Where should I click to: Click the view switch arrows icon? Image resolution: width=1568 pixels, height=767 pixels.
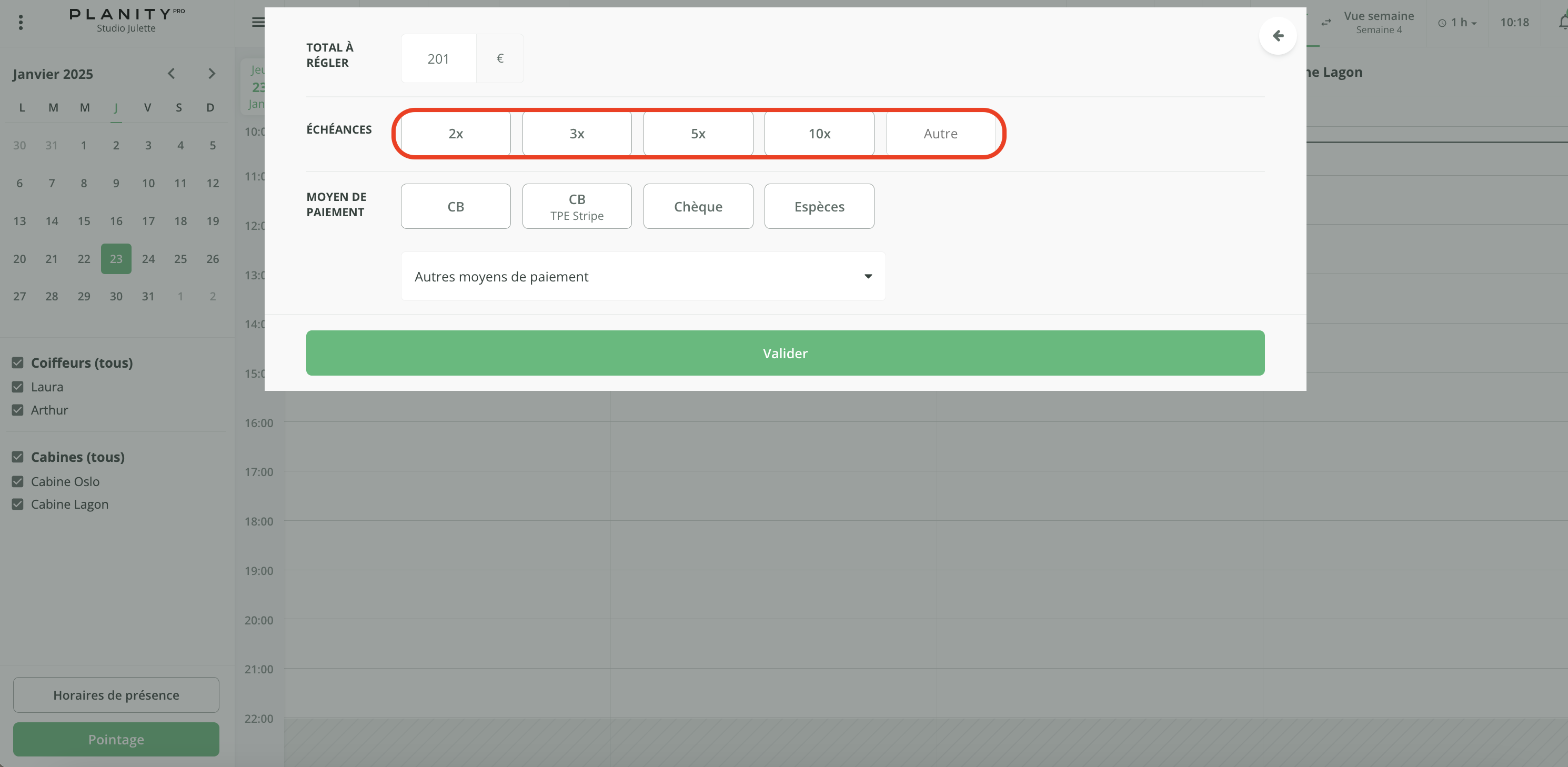pyautogui.click(x=1326, y=23)
